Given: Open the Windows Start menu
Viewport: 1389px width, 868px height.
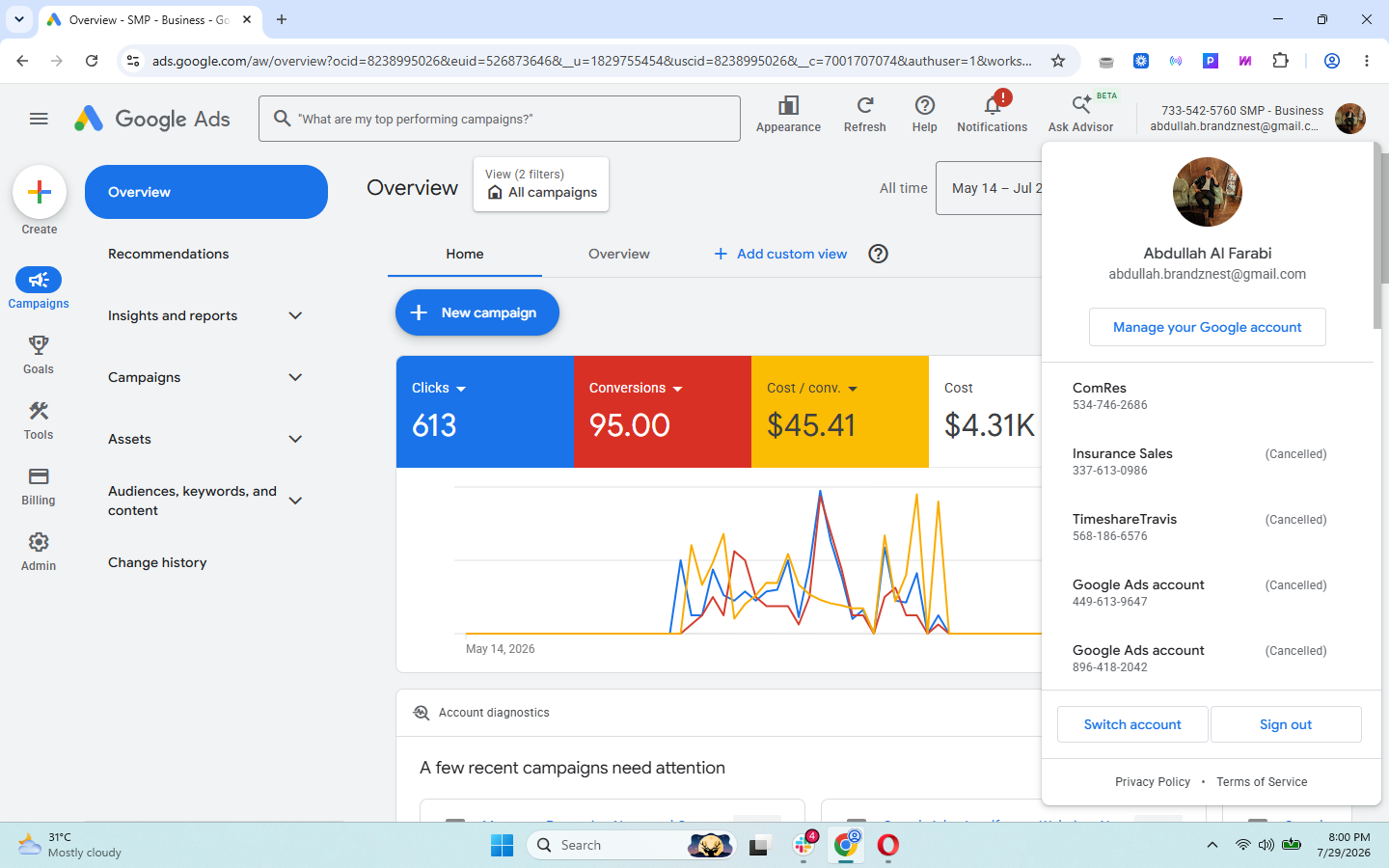Looking at the screenshot, I should [503, 846].
